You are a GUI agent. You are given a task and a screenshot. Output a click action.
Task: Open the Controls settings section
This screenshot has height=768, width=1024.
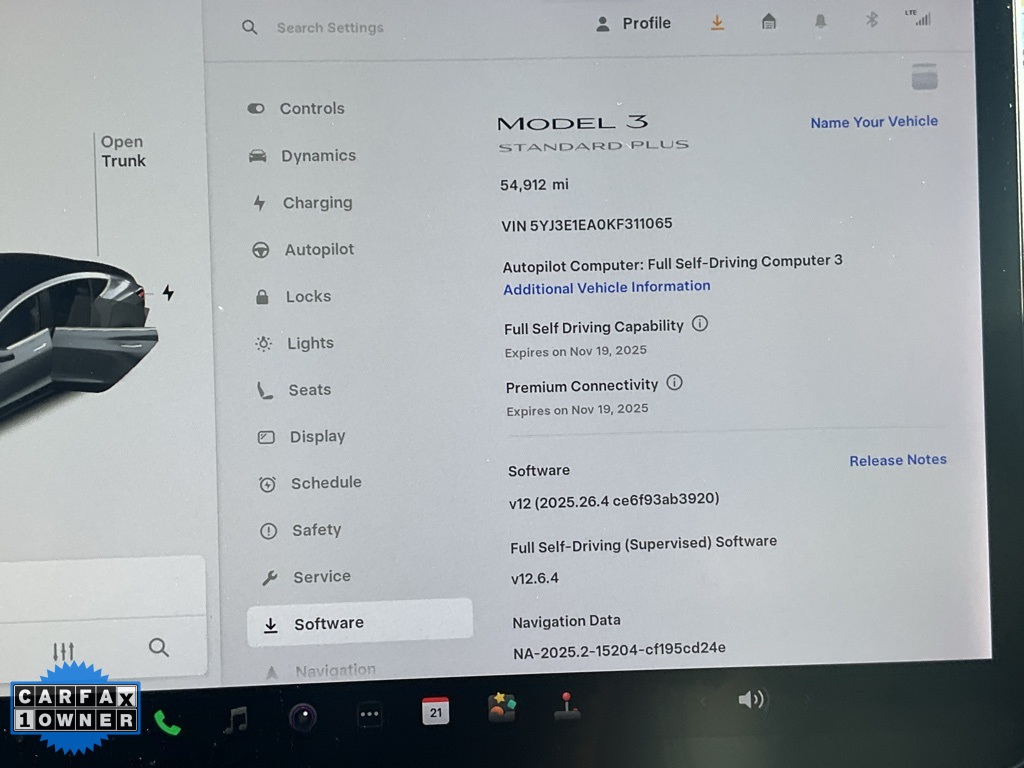click(296, 108)
